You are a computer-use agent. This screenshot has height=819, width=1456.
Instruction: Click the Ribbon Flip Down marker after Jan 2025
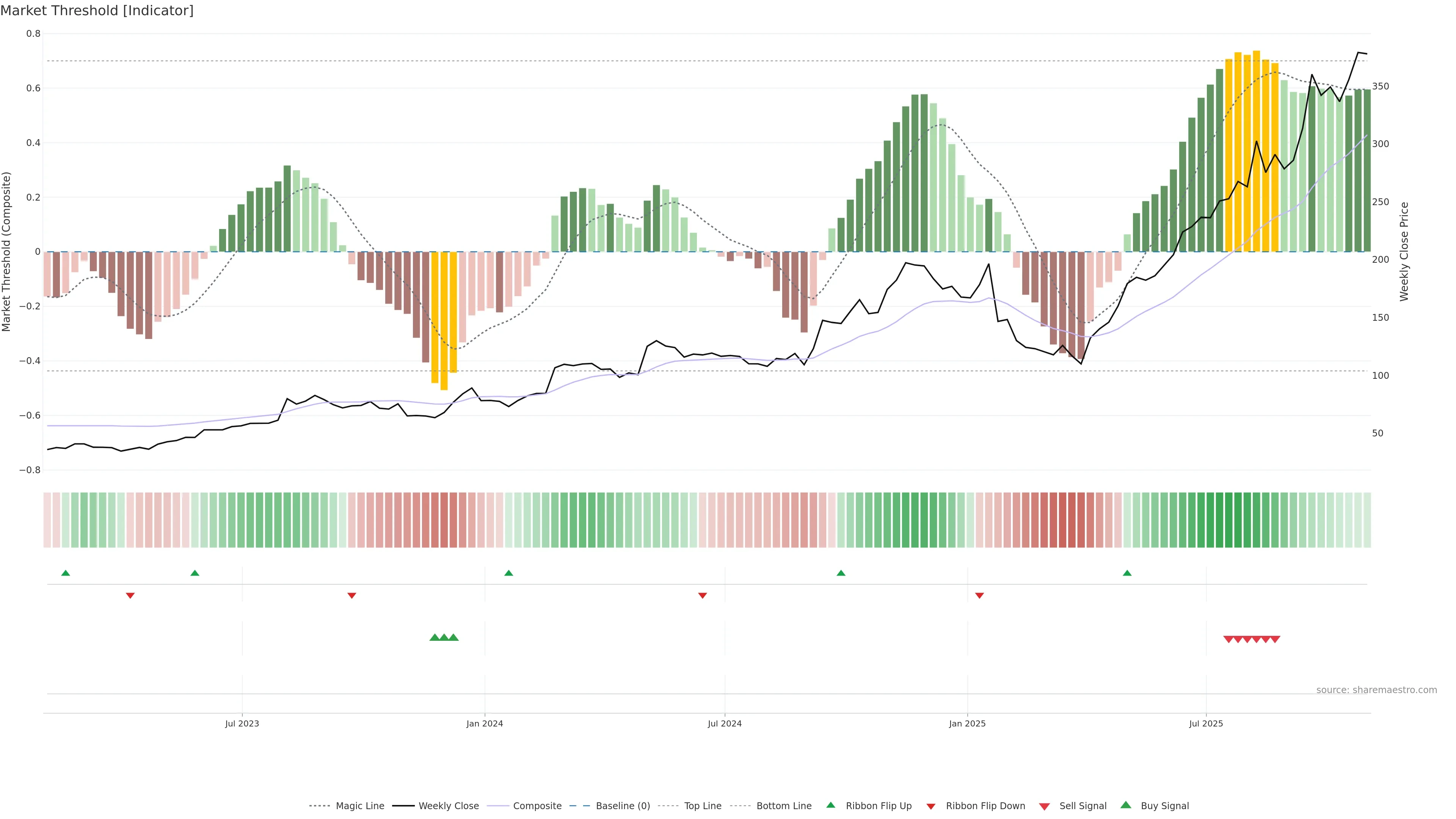pyautogui.click(x=979, y=596)
